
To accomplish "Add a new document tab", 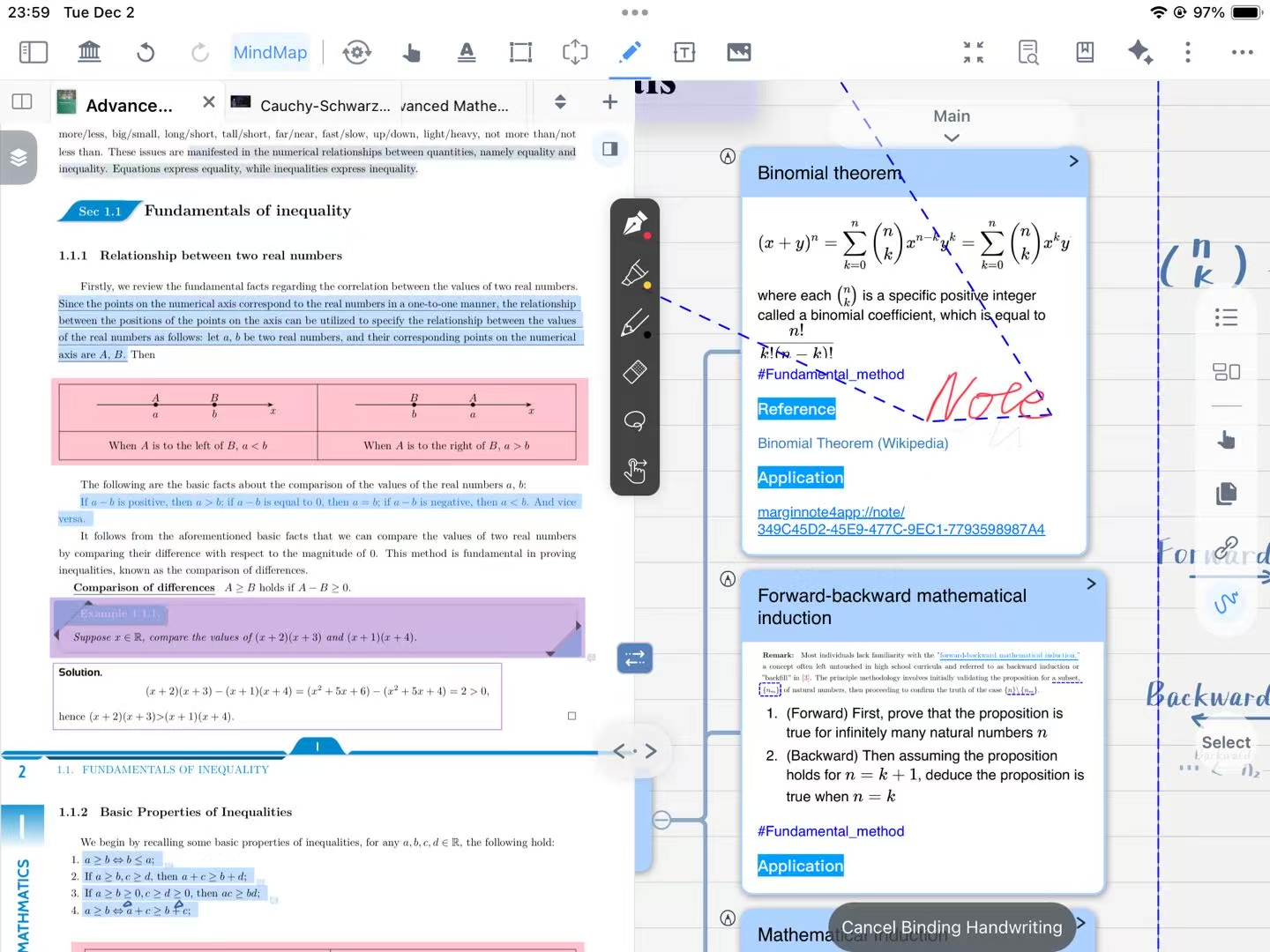I will (609, 102).
